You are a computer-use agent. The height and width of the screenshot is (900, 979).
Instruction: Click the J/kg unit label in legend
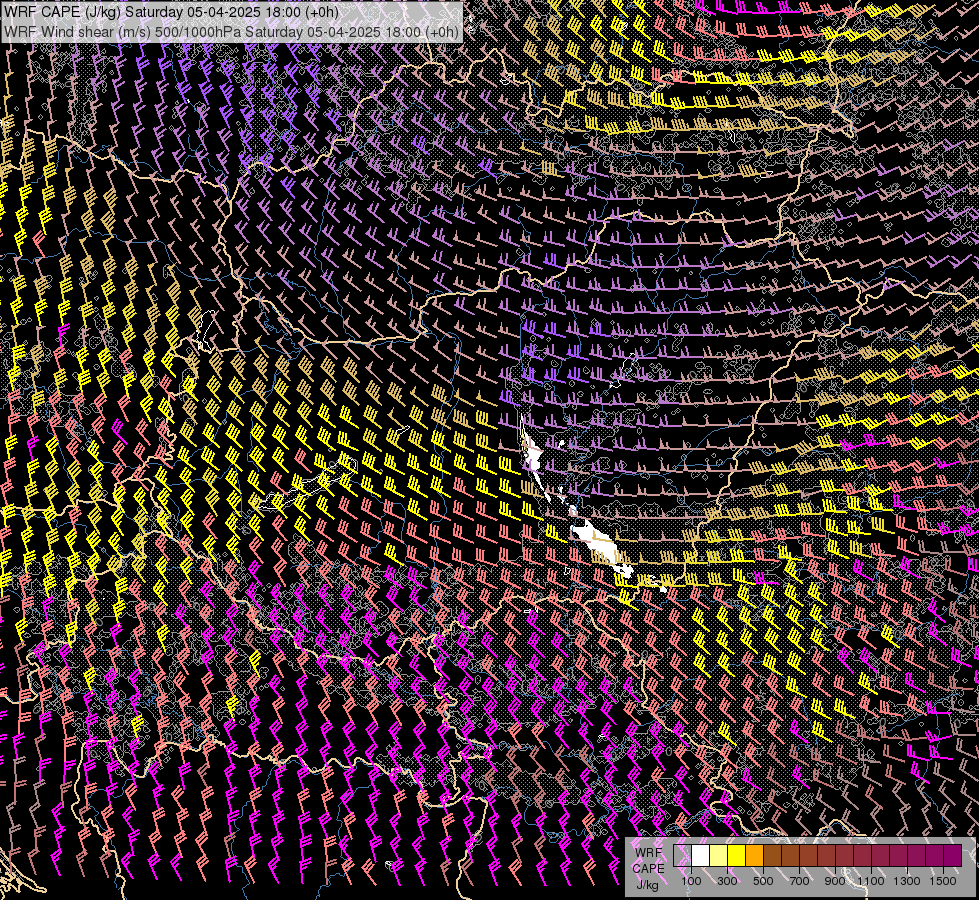pyautogui.click(x=647, y=885)
